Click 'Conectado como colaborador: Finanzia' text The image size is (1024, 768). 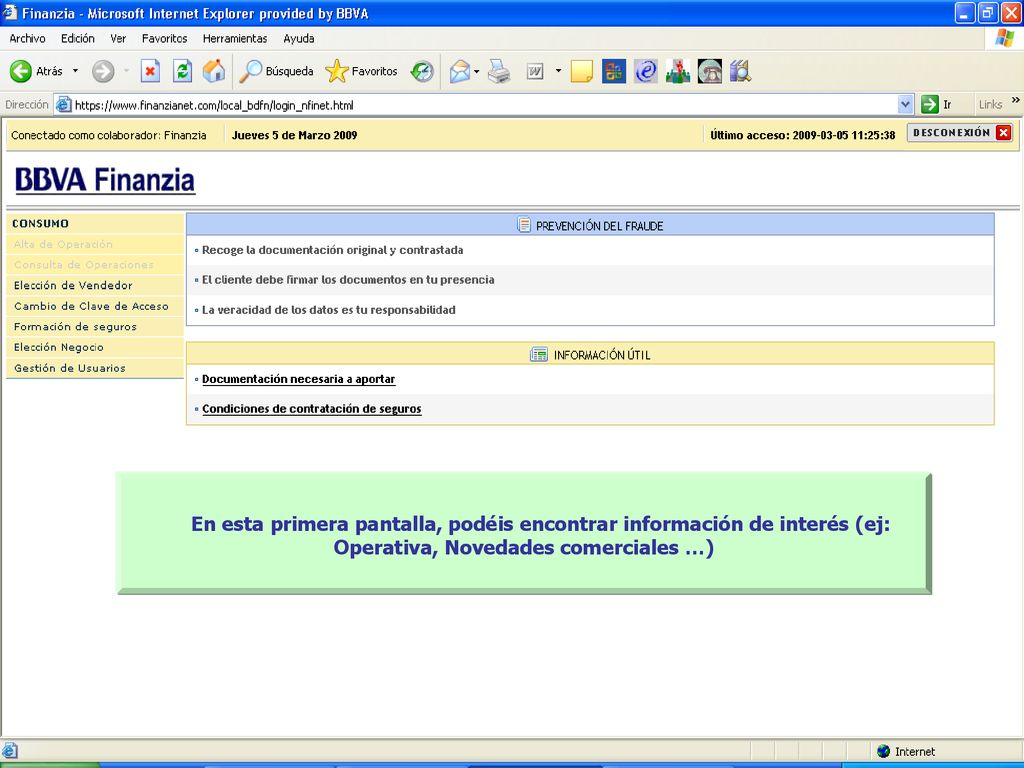pos(108,135)
